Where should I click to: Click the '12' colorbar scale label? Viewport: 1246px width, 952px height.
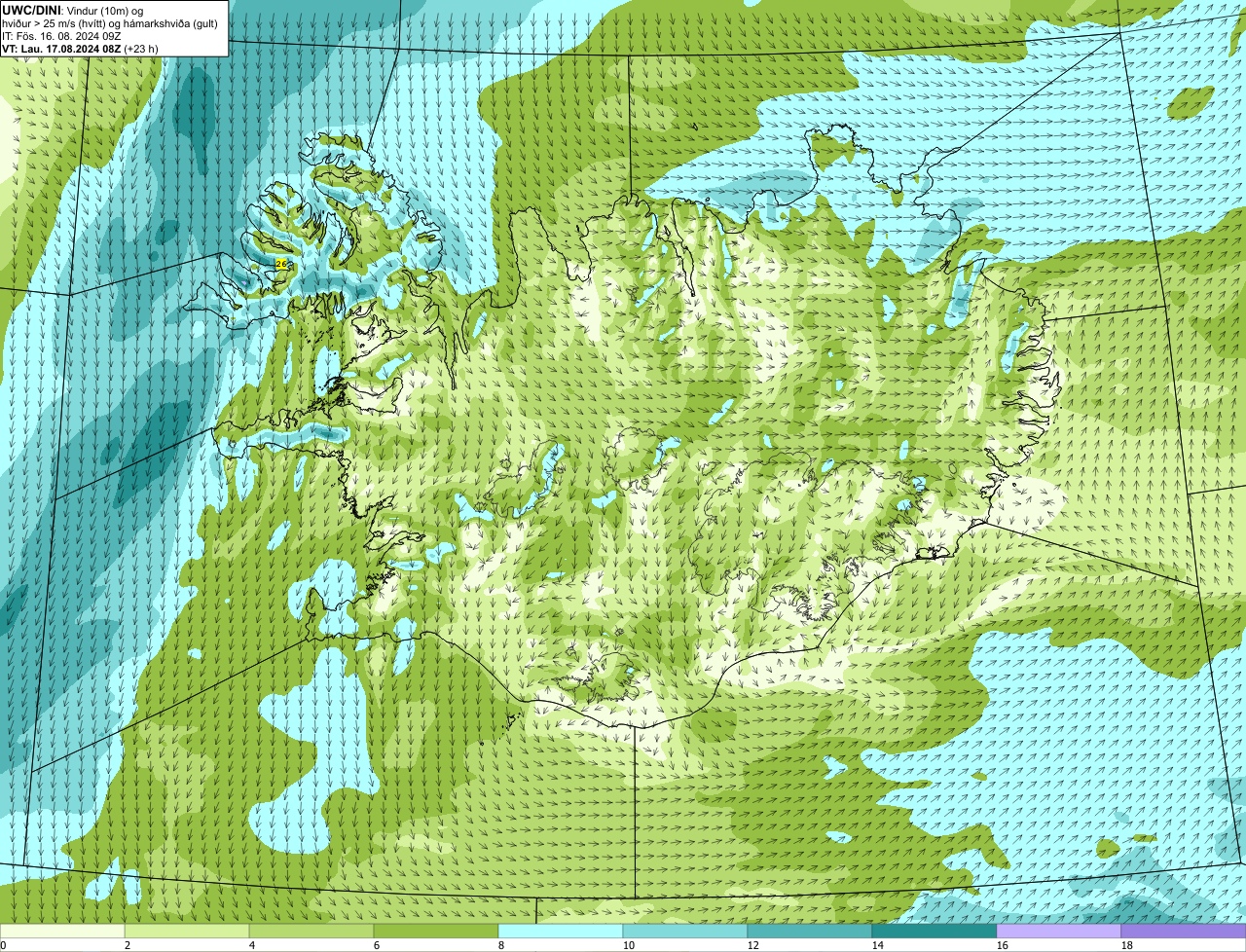pos(753,945)
